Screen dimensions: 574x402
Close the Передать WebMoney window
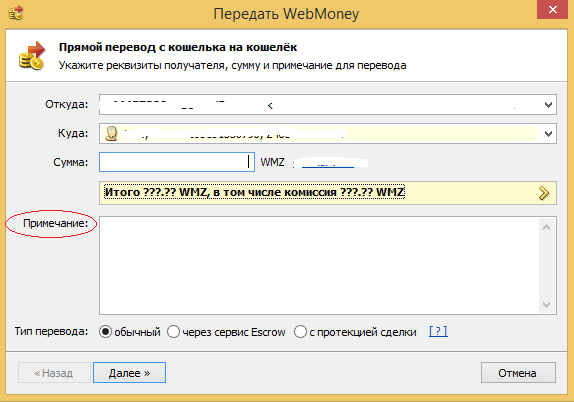tap(552, 9)
